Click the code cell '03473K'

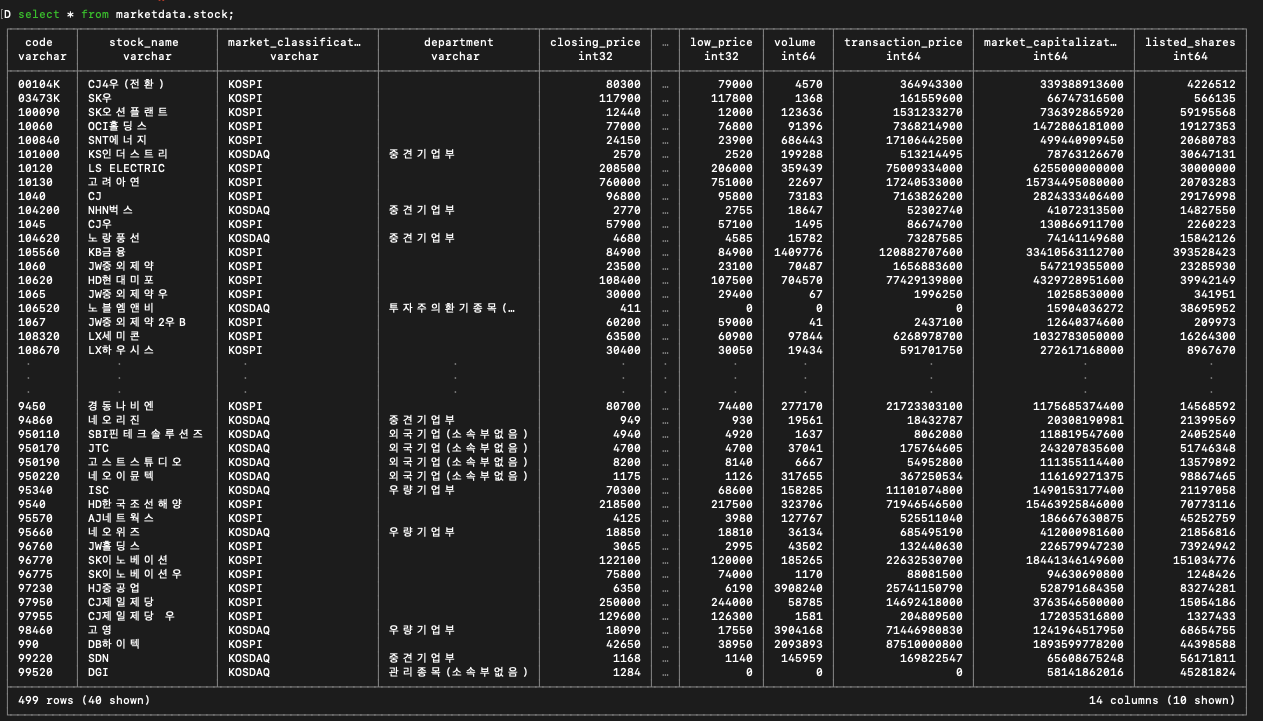pyautogui.click(x=39, y=98)
